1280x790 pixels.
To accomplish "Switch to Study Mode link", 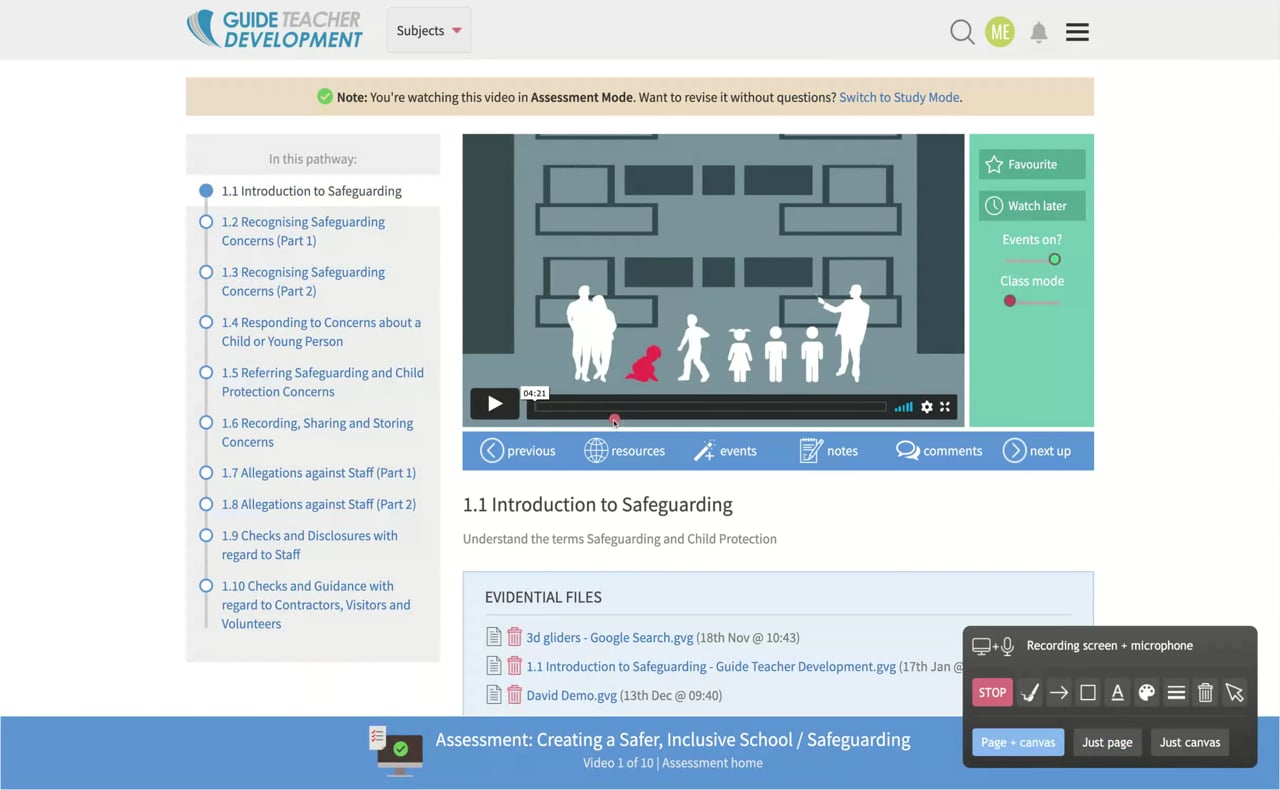I will (x=899, y=97).
